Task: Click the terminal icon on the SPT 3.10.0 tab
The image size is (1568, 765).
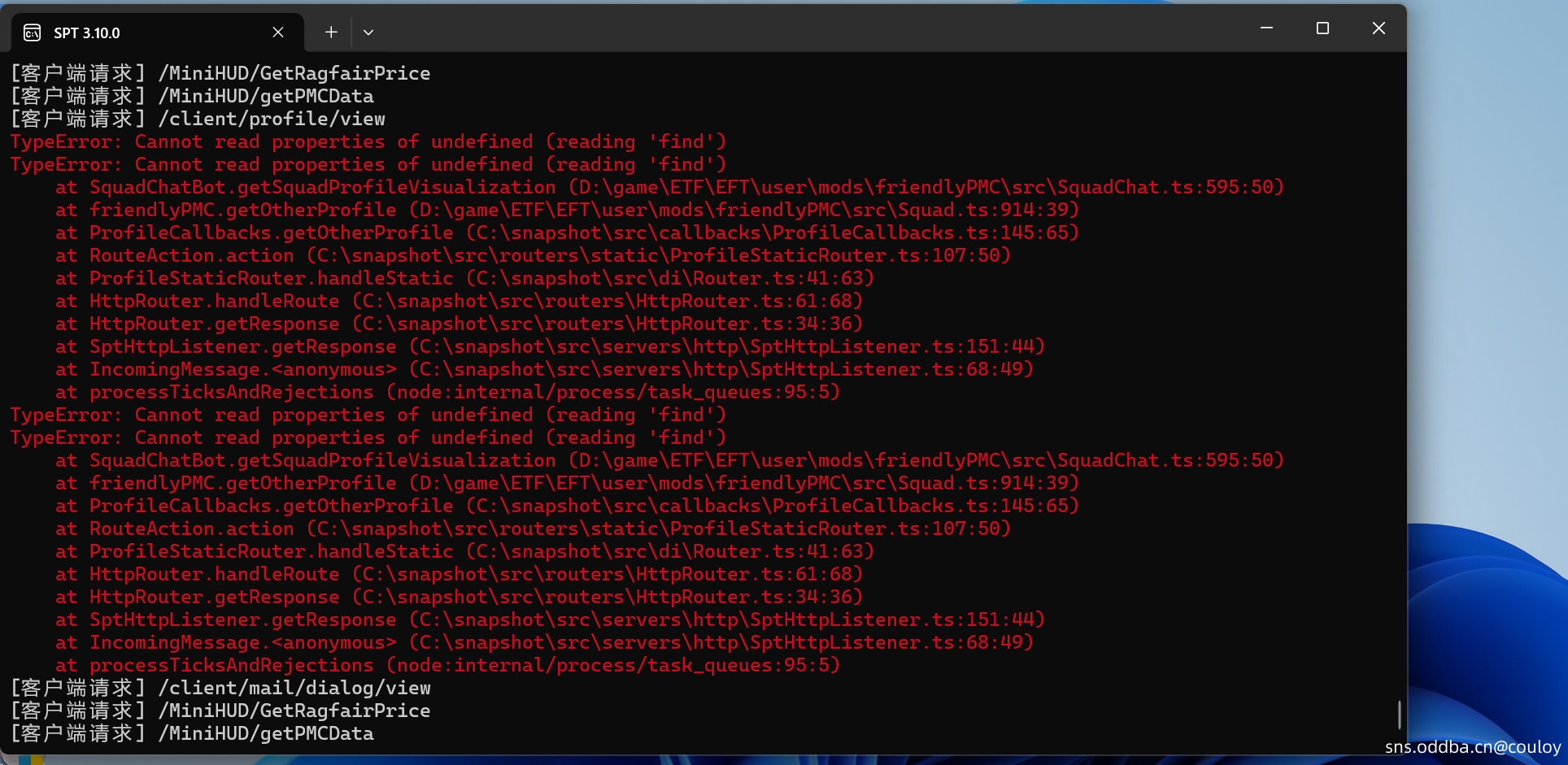Action: 33,33
